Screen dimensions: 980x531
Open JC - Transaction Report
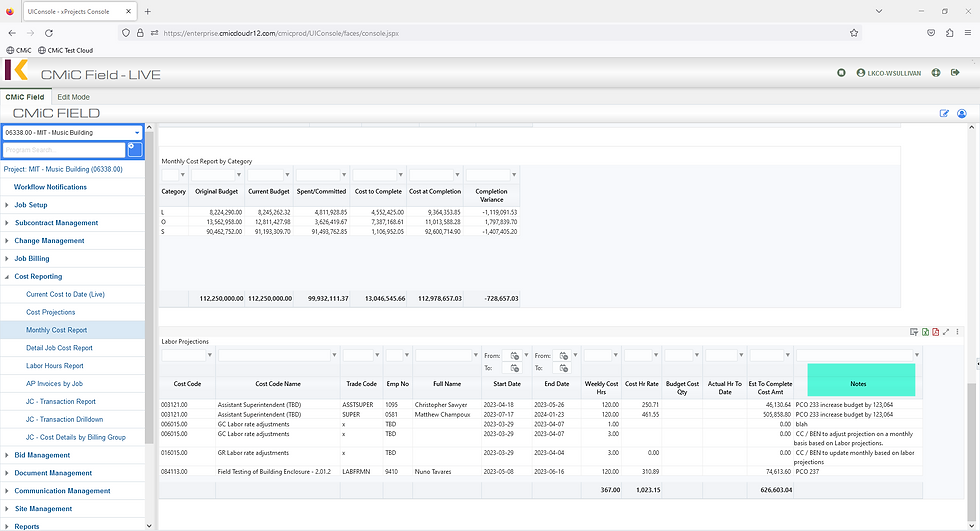[61, 402]
